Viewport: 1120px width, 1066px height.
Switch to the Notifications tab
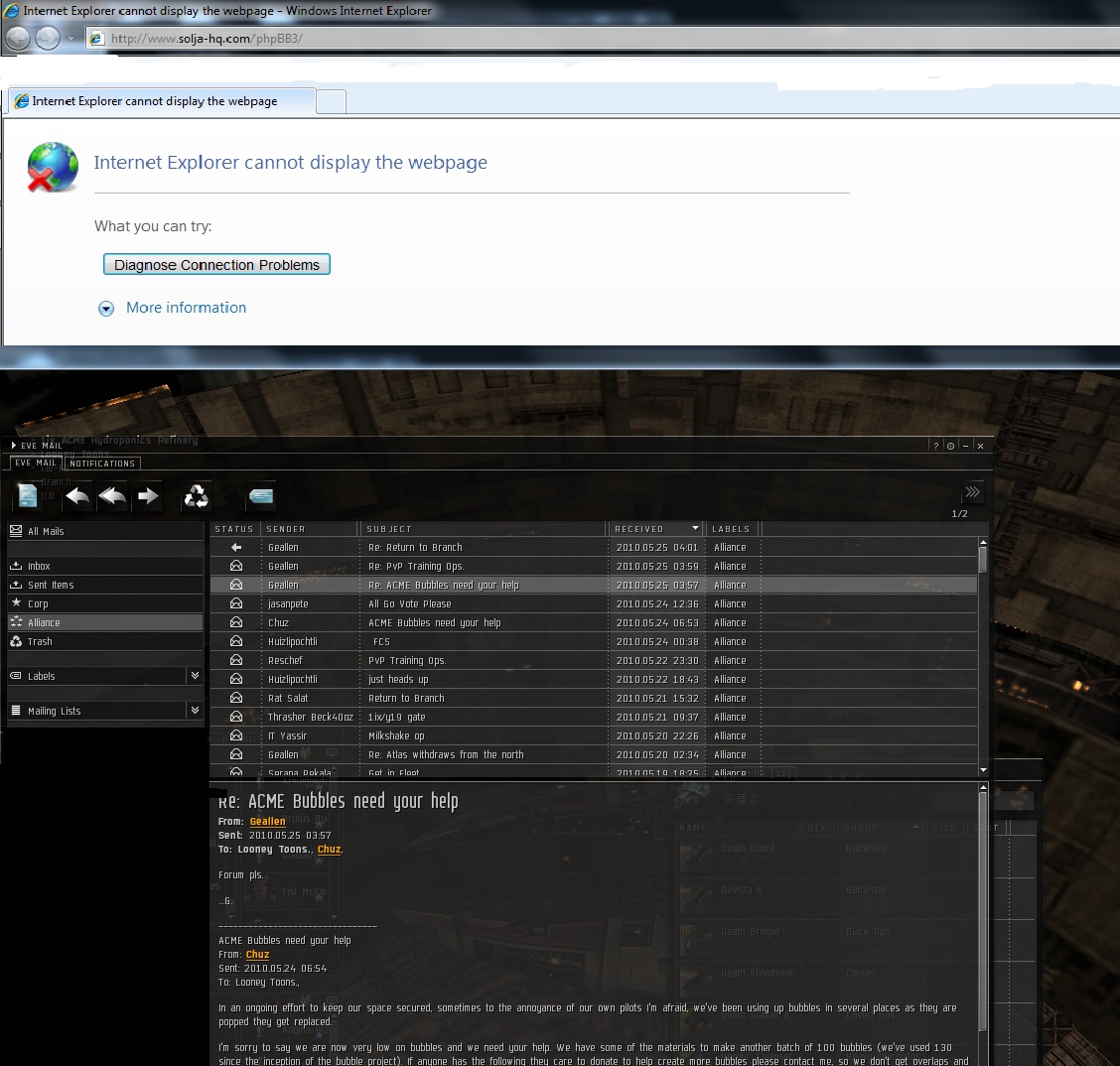click(102, 464)
